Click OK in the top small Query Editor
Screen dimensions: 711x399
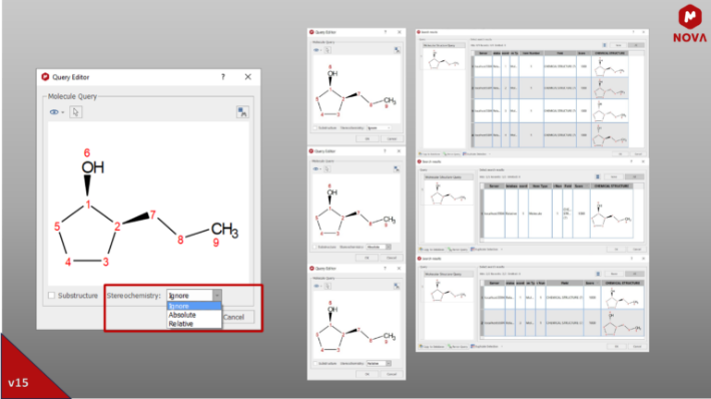[367, 139]
